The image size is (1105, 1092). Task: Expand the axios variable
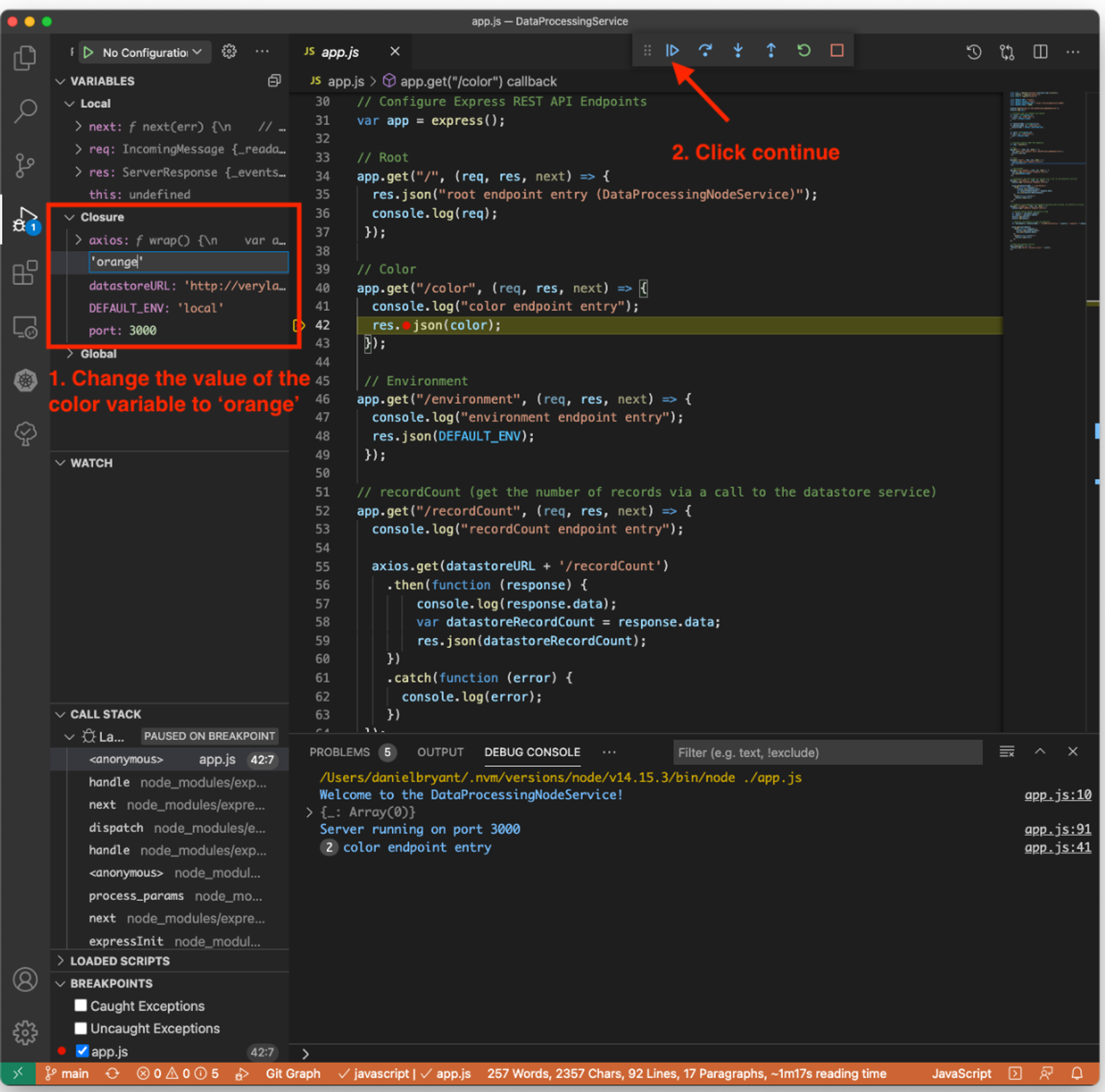click(78, 239)
